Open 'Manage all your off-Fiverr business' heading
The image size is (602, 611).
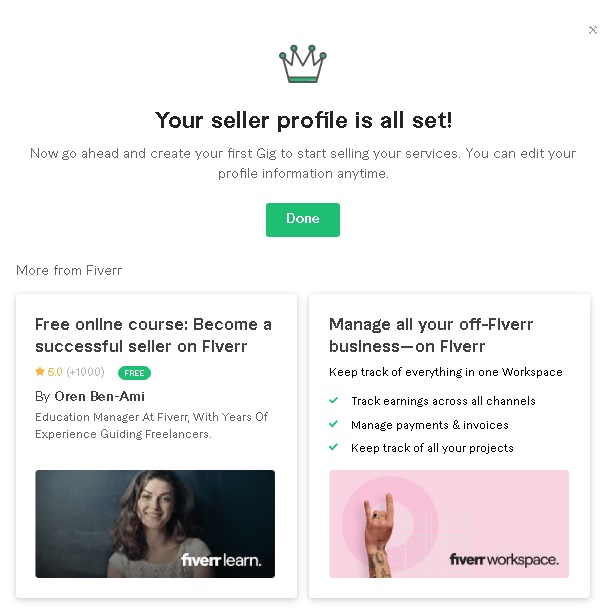click(x=431, y=335)
